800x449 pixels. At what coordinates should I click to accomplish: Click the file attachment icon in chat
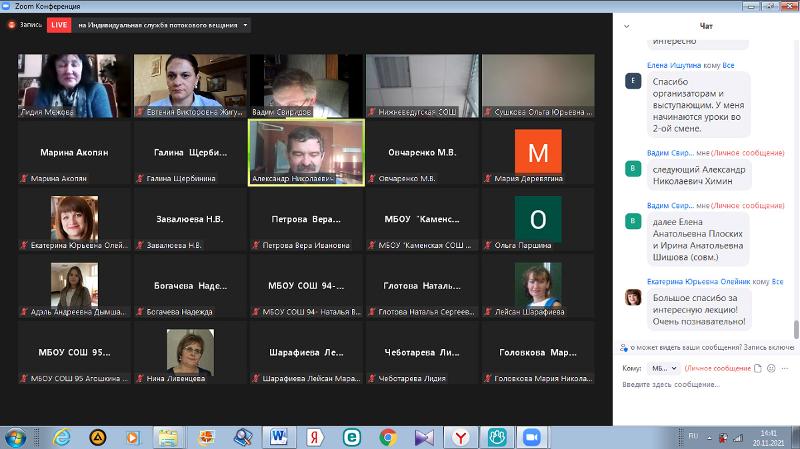point(758,368)
